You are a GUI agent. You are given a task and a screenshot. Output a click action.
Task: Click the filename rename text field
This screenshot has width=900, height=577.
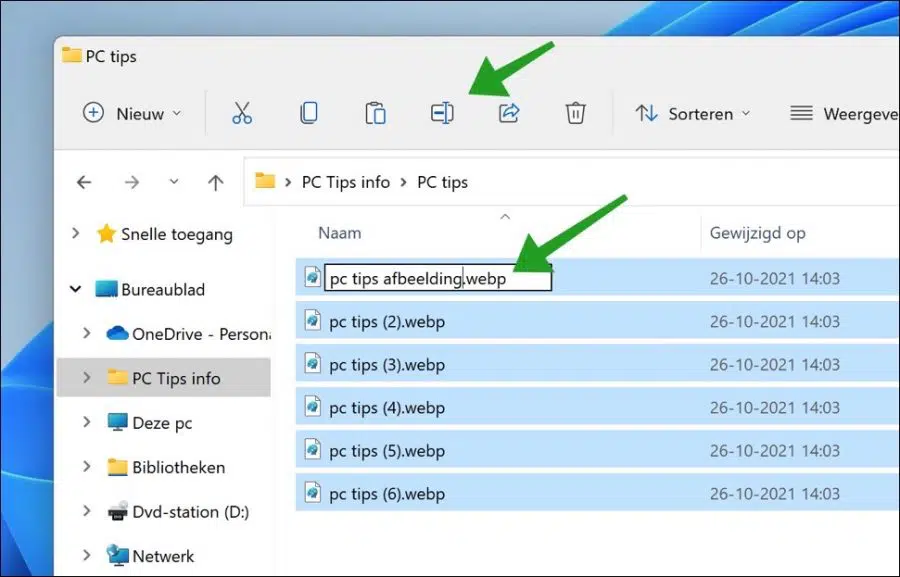click(438, 278)
